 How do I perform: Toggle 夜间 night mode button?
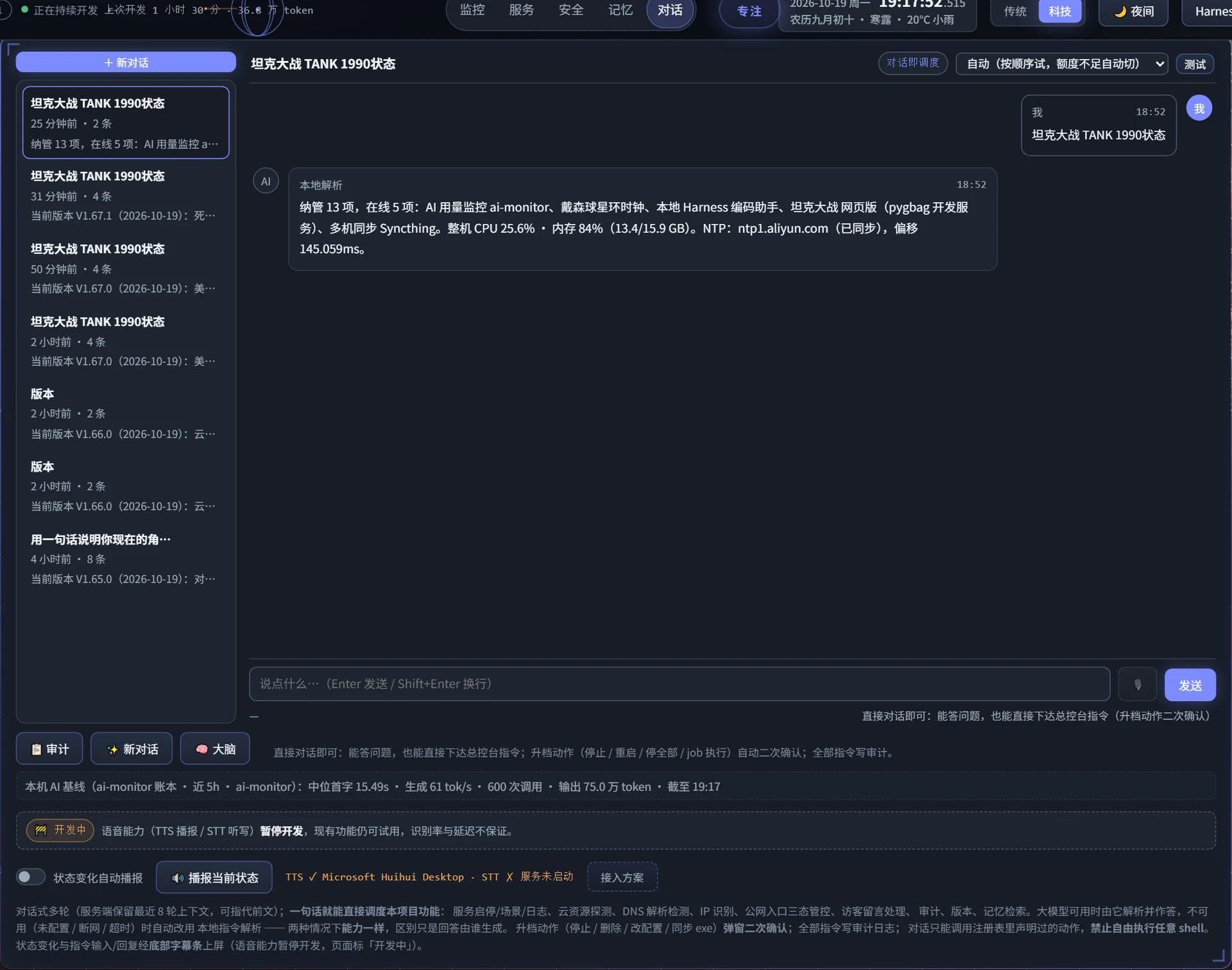click(x=1133, y=11)
